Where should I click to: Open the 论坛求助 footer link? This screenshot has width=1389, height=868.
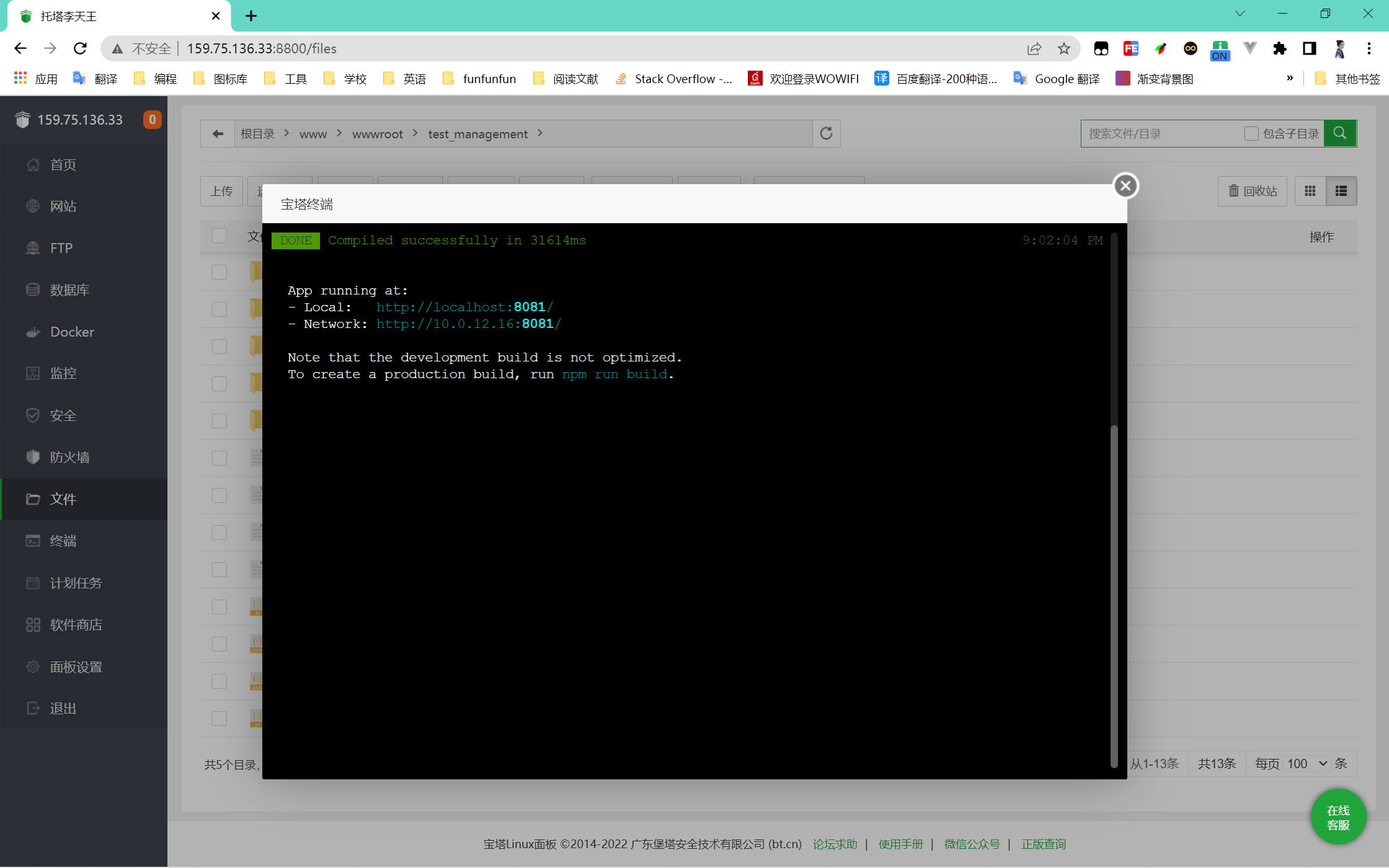click(835, 844)
